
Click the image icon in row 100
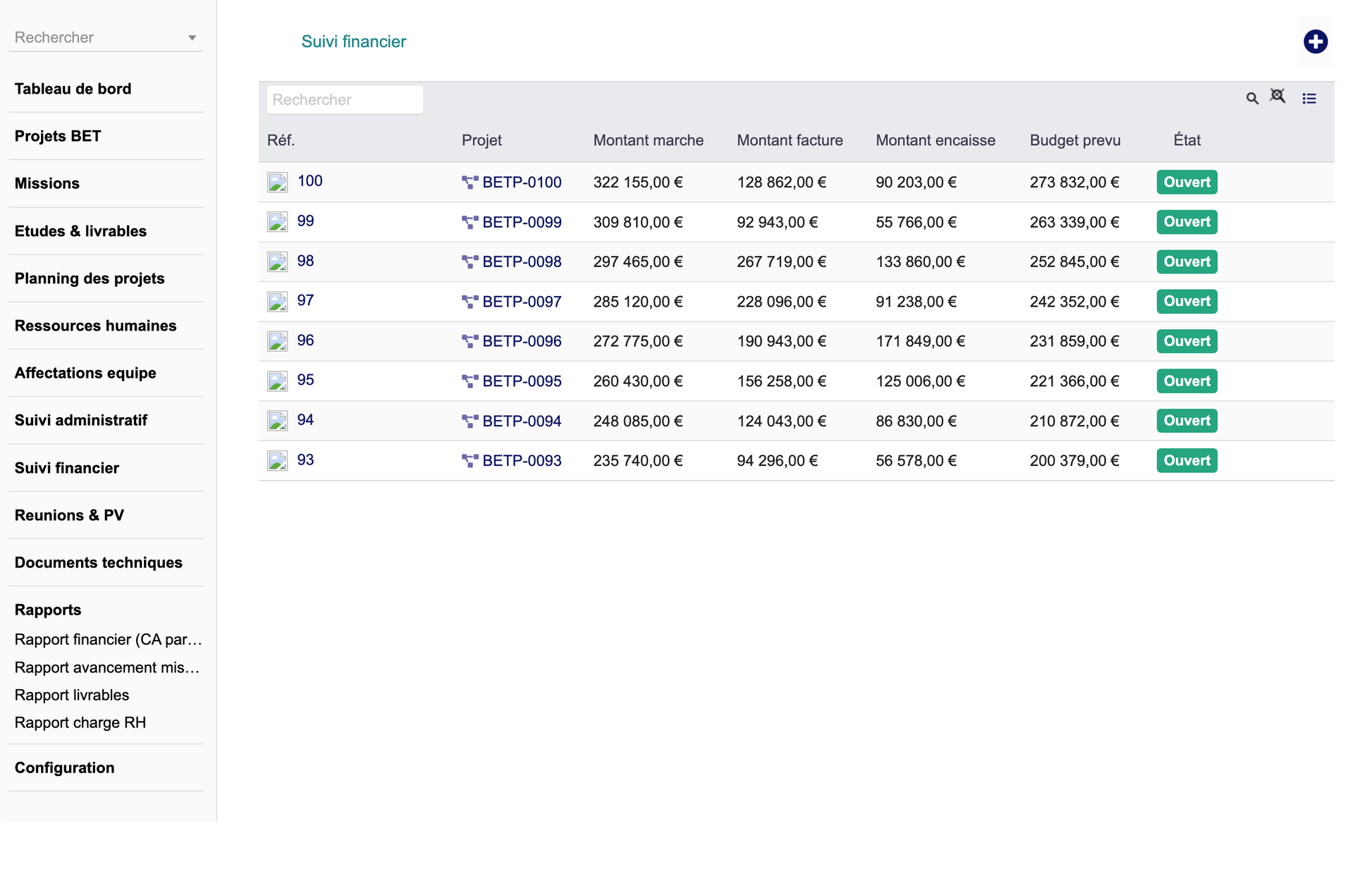pos(277,183)
